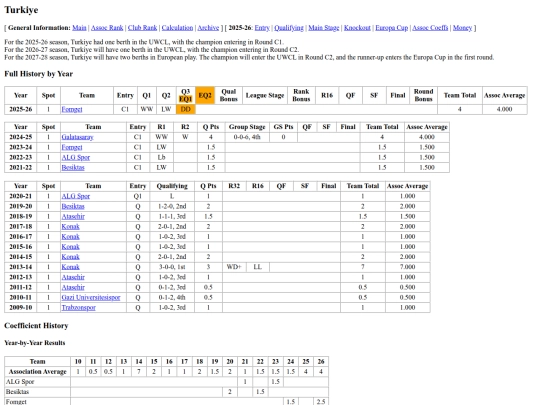540x405 pixels.
Task: Open the Knockout link
Action: (x=357, y=28)
